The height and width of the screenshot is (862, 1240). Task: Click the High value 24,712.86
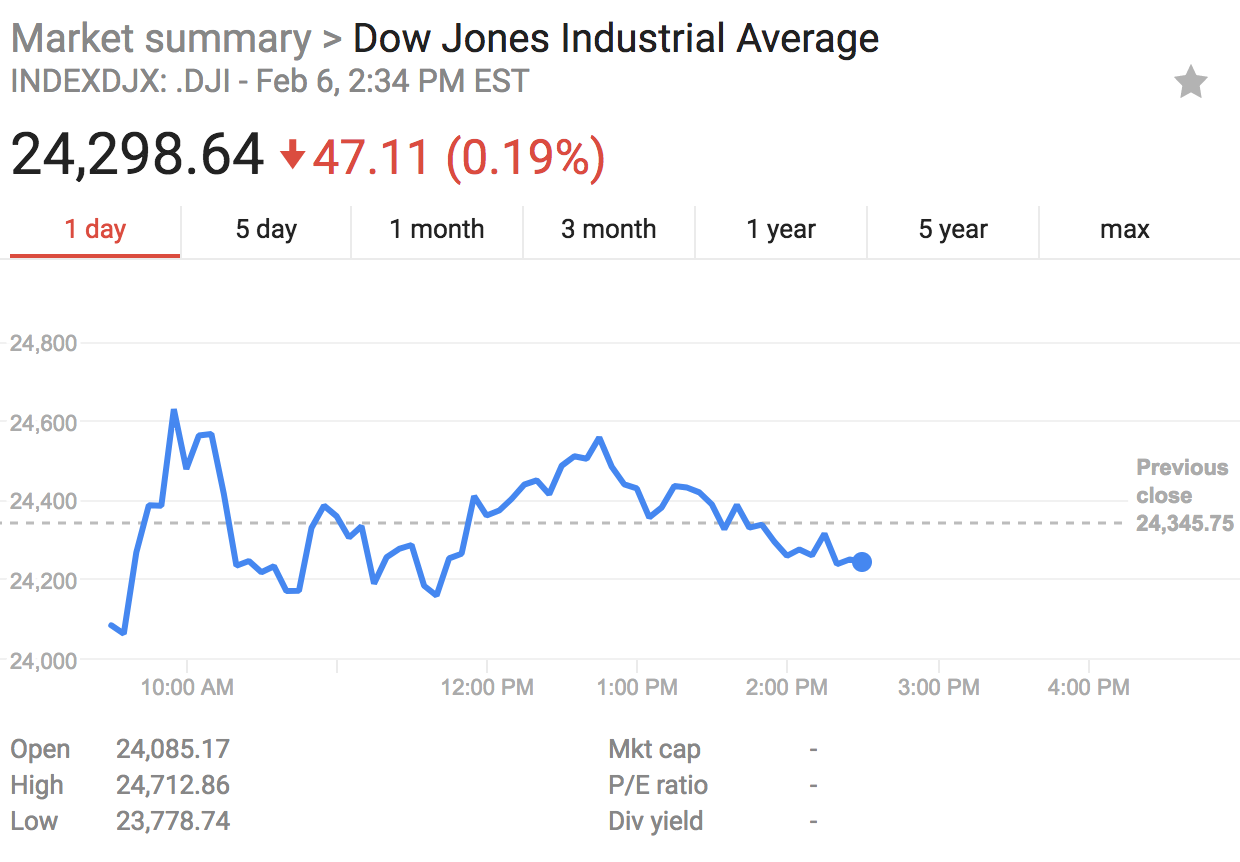click(x=173, y=785)
